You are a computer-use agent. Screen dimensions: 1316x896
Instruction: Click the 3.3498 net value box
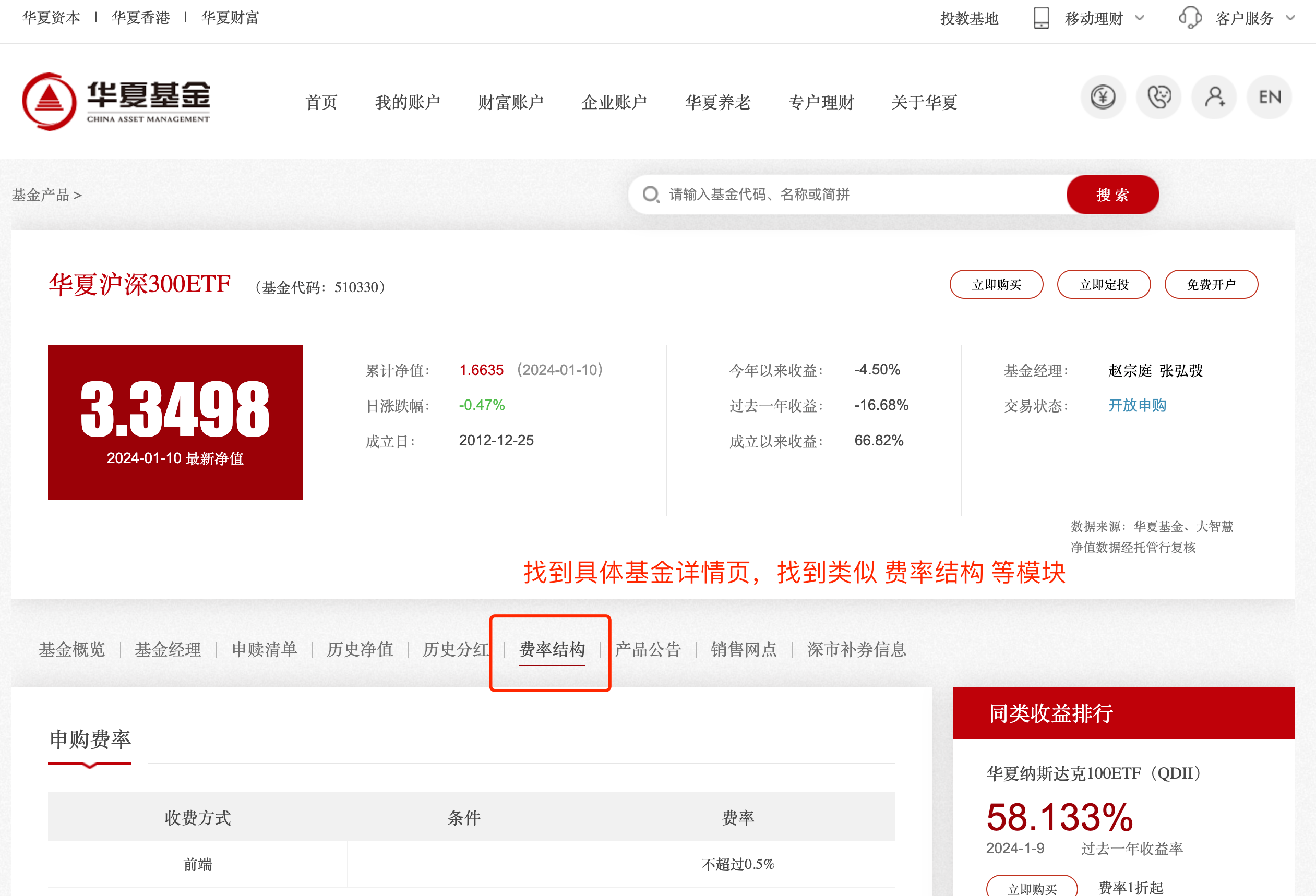click(175, 422)
